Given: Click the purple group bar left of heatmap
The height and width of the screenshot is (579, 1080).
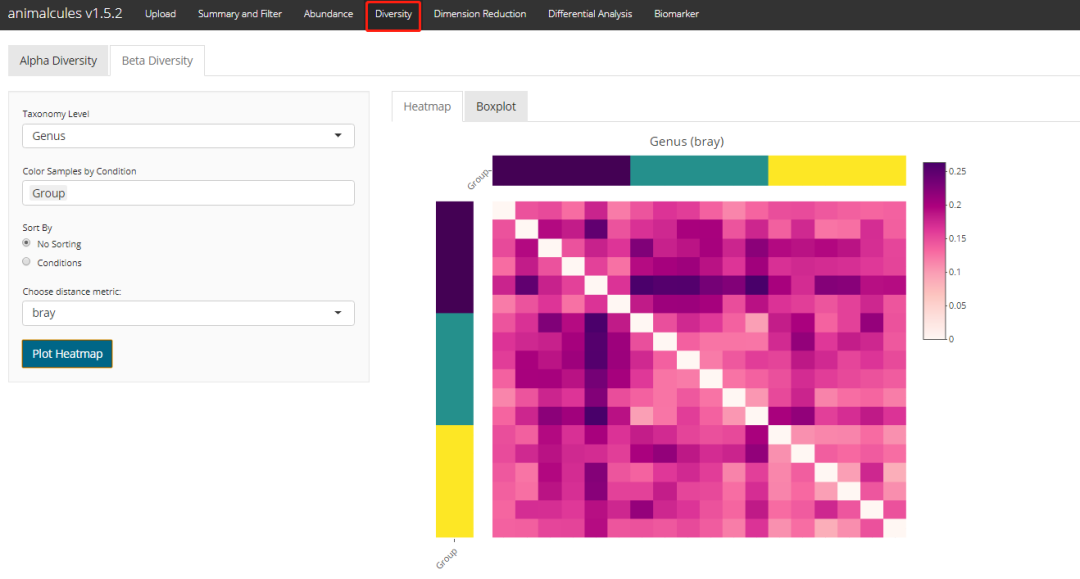Looking at the screenshot, I should click(x=455, y=257).
